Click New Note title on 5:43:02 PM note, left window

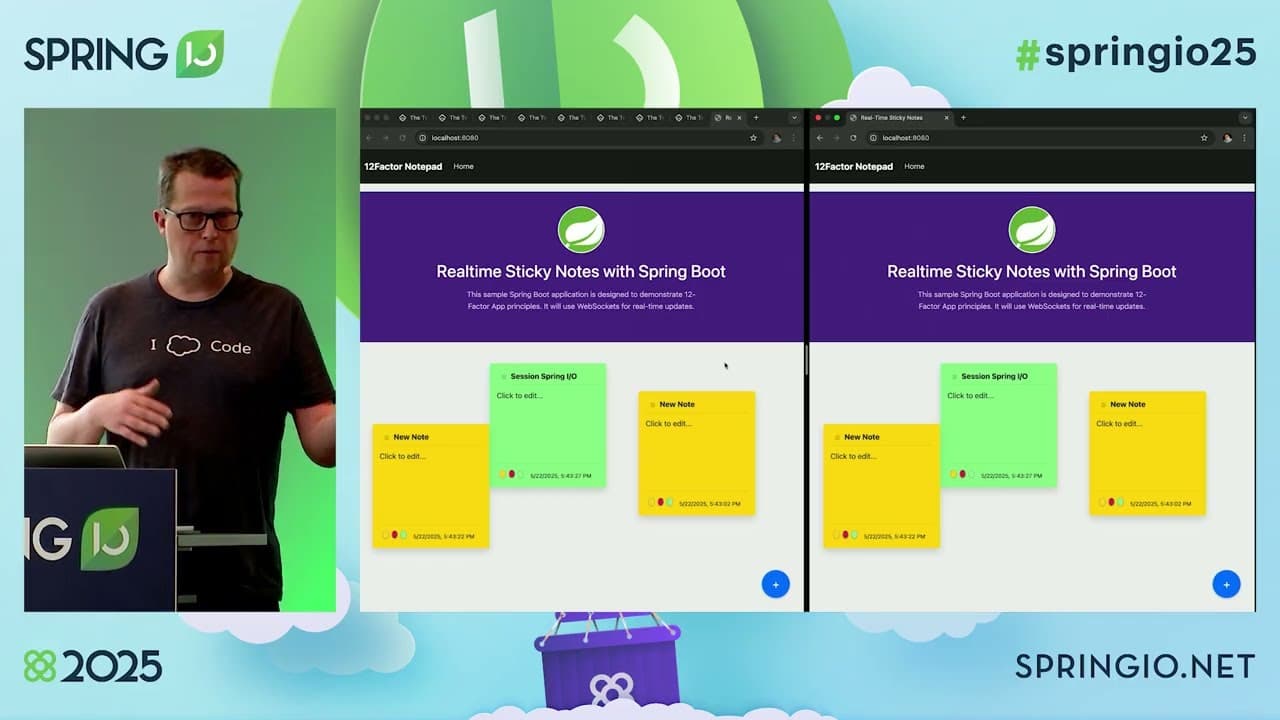click(677, 404)
